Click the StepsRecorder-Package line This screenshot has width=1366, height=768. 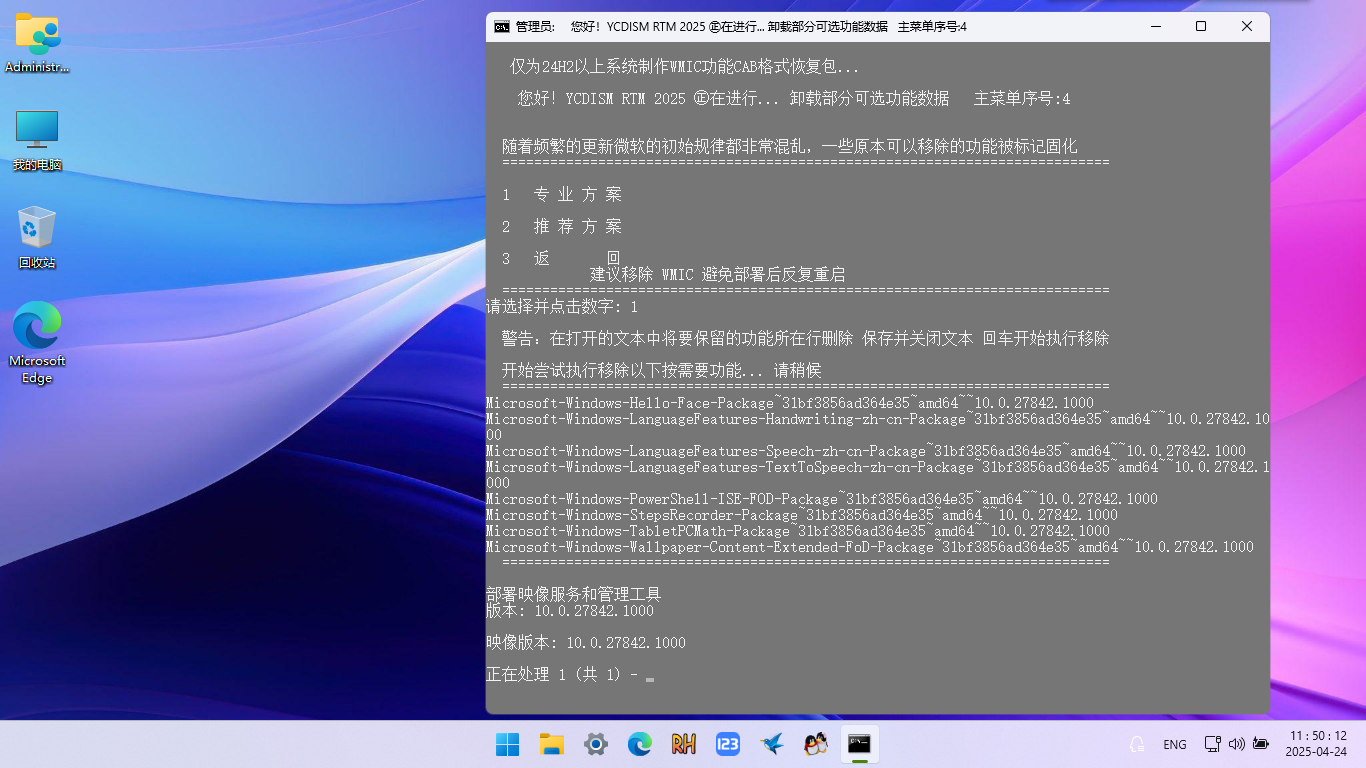point(802,515)
